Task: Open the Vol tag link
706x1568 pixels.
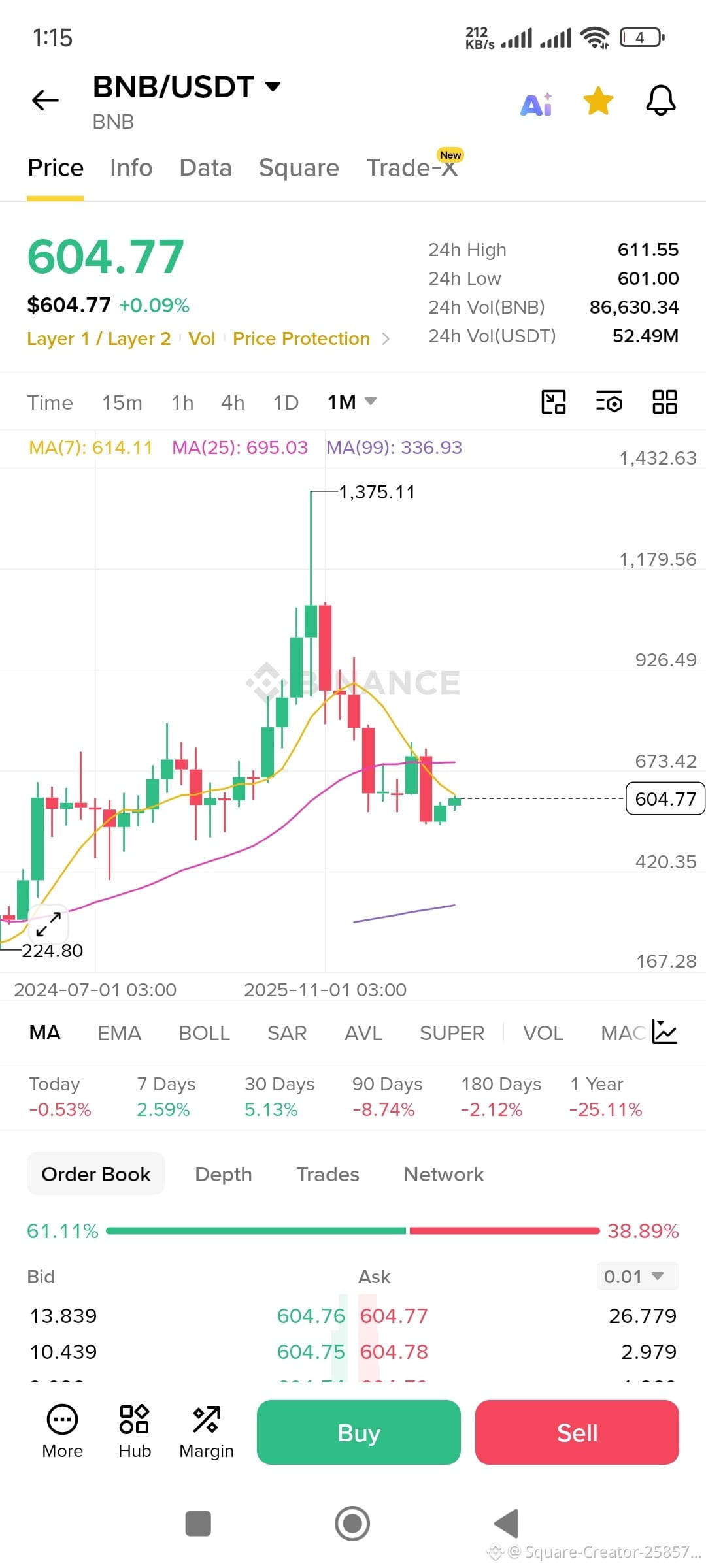Action: (201, 338)
